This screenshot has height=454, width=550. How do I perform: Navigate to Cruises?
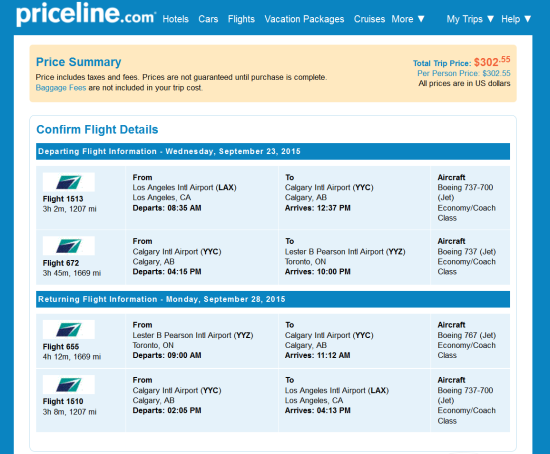(369, 19)
